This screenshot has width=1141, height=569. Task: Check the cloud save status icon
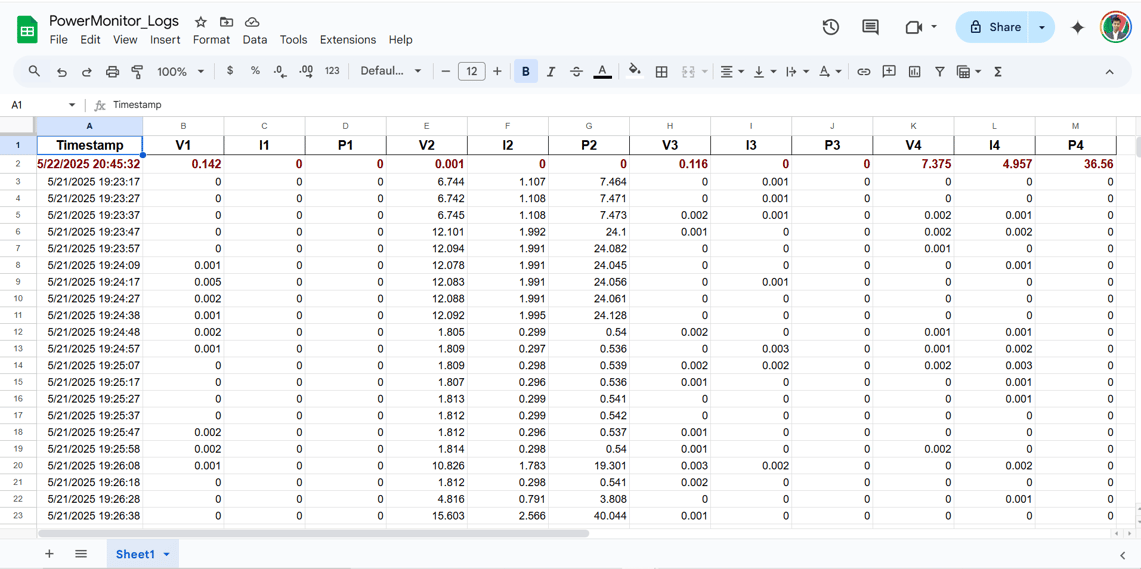coord(252,22)
